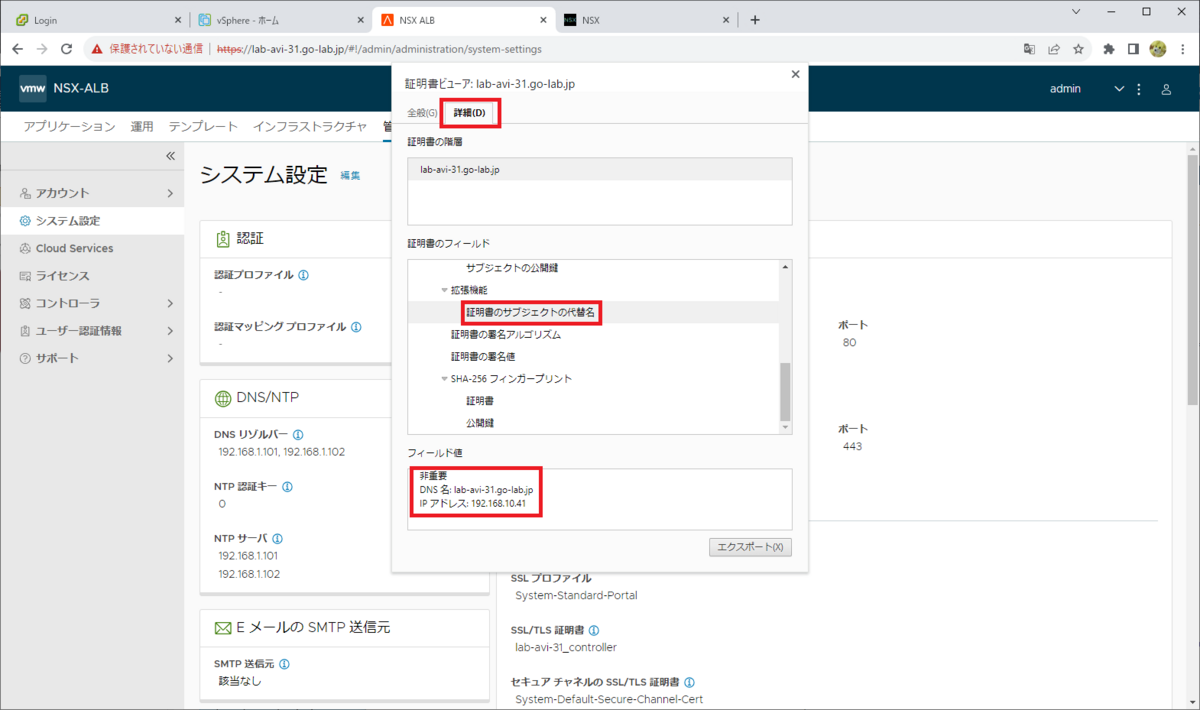Open the Chrome three-dot menu
1200x710 pixels.
click(x=1184, y=48)
